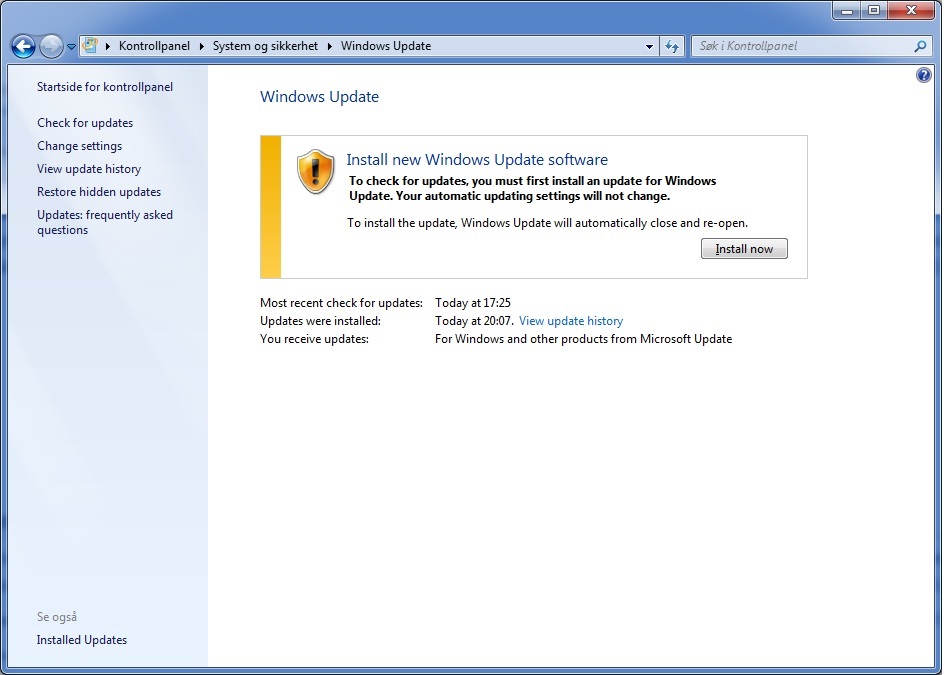This screenshot has height=675, width=945.
Task: Open Startside for kontrollpanel link
Action: [105, 87]
